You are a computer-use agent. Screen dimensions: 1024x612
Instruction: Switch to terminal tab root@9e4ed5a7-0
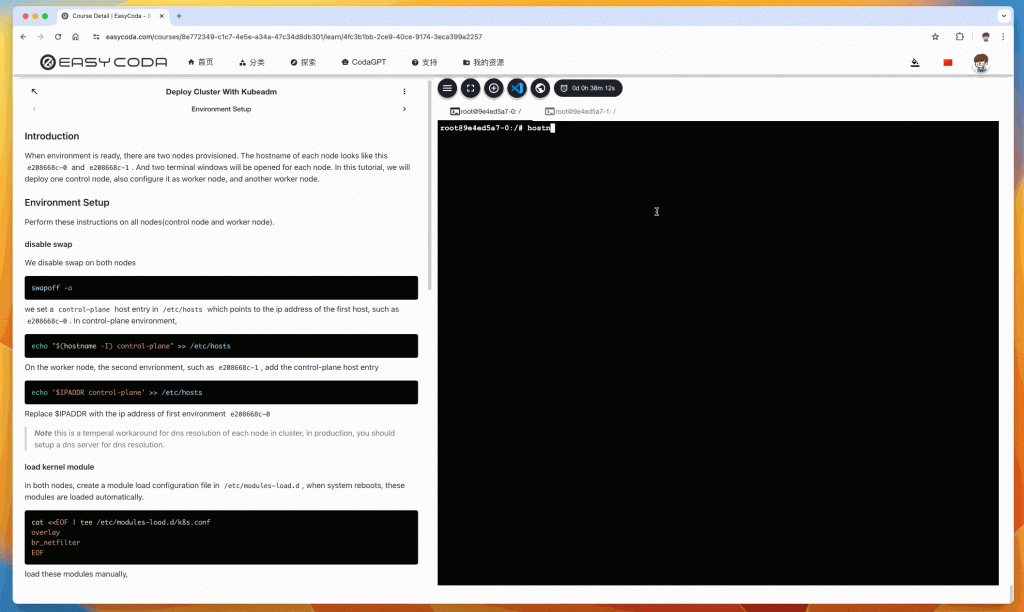point(485,112)
